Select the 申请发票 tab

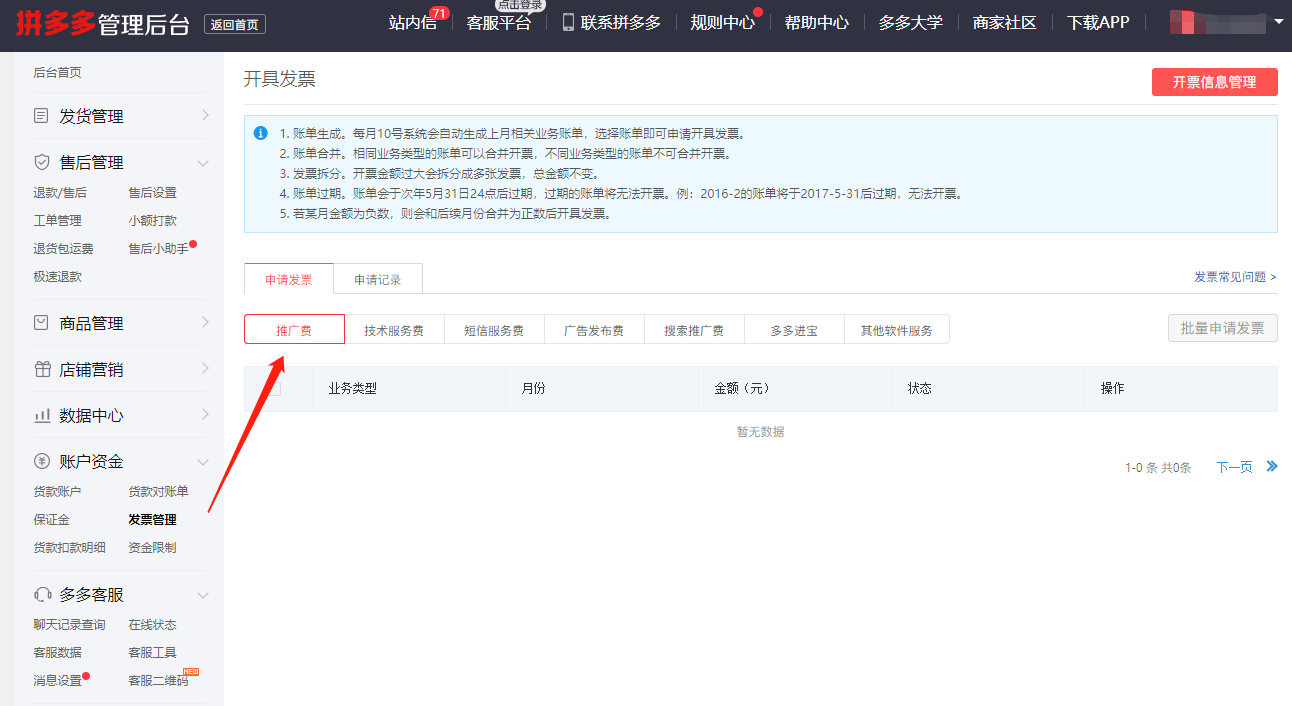tap(289, 279)
